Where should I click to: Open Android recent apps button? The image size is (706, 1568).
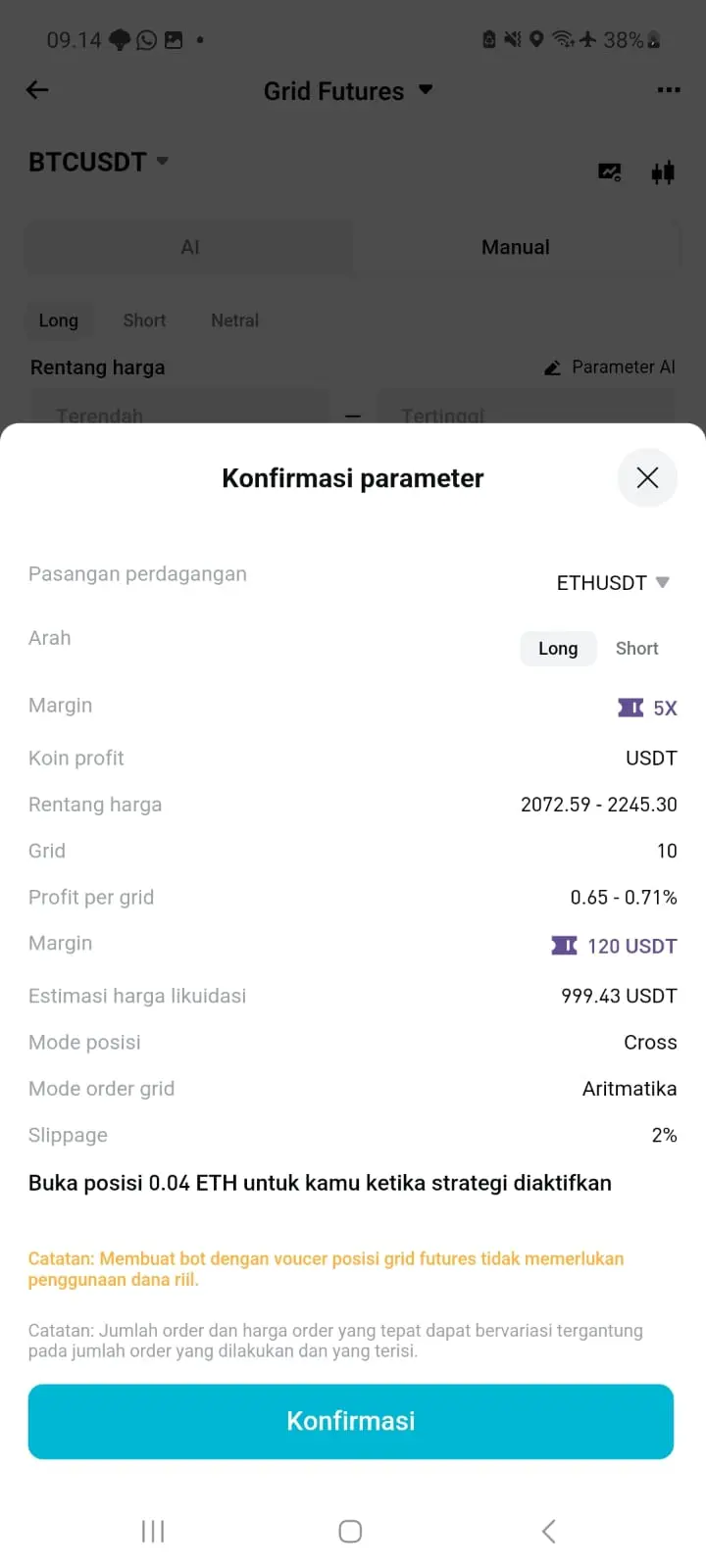point(153,1531)
